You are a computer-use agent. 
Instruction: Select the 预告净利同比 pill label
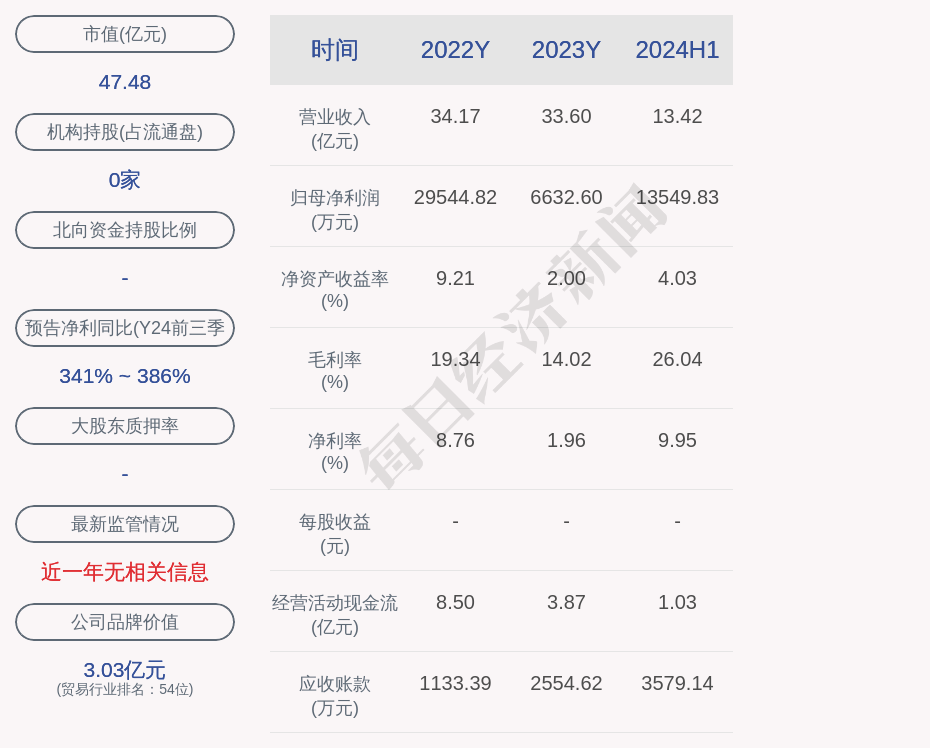(x=125, y=328)
